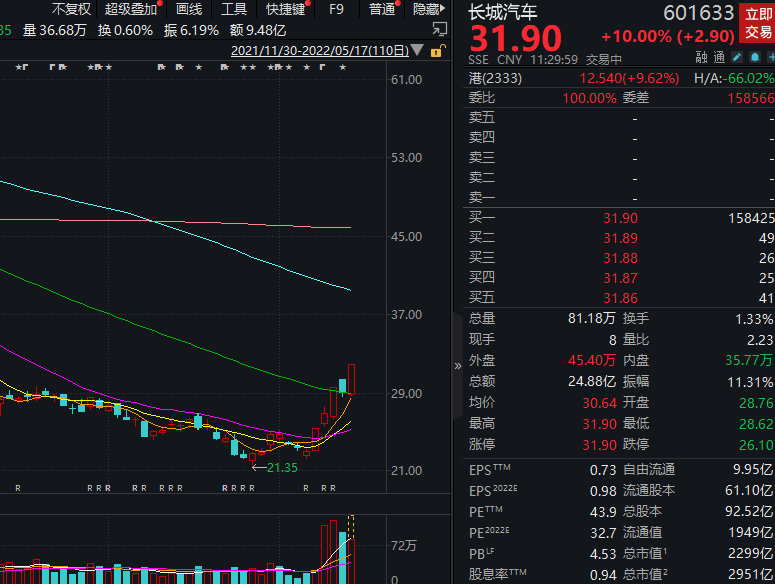This screenshot has height=584, width=775.
Task: Click the 卖五 ask row
Action: [x=621, y=118]
